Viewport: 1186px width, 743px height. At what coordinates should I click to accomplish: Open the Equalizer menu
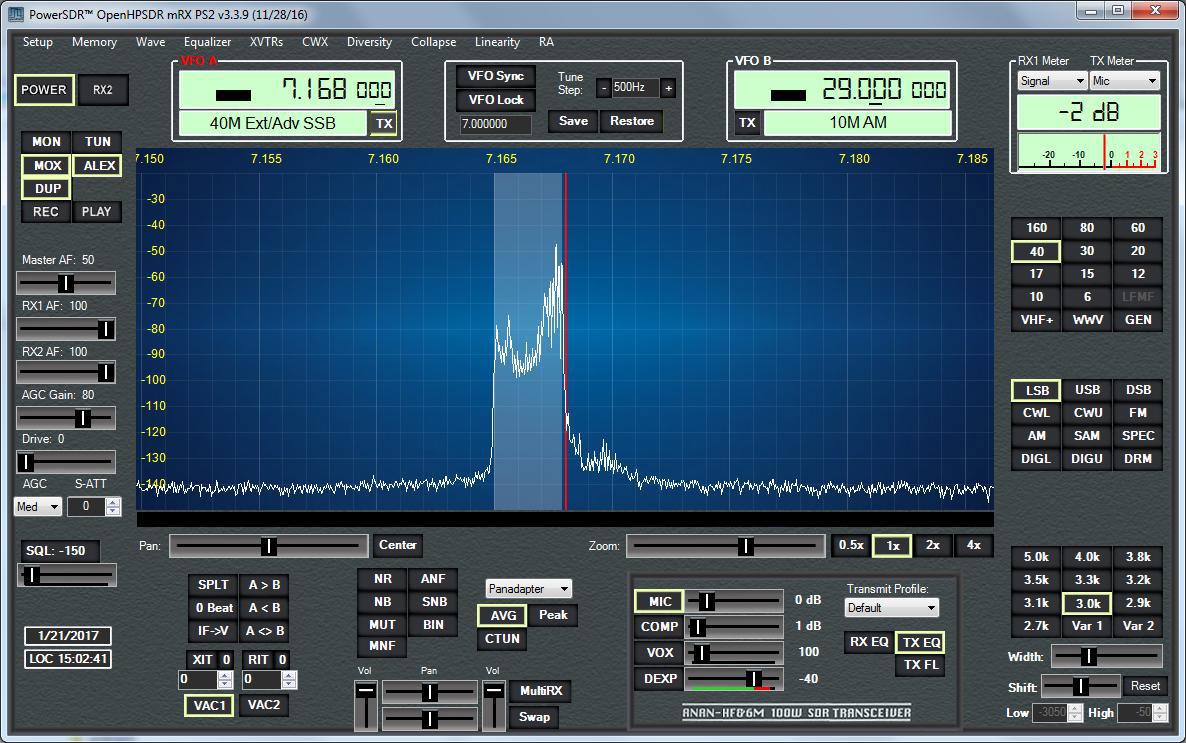(x=207, y=42)
